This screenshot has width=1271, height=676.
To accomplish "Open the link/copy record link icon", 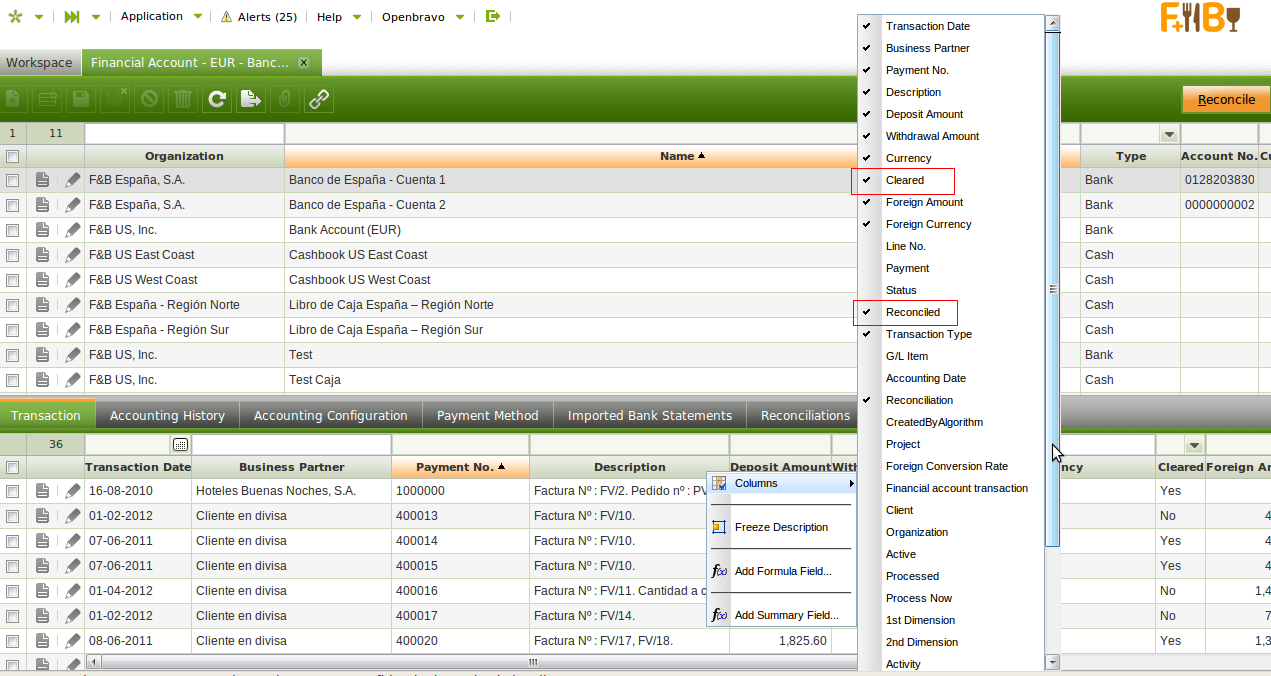I will click(319, 99).
